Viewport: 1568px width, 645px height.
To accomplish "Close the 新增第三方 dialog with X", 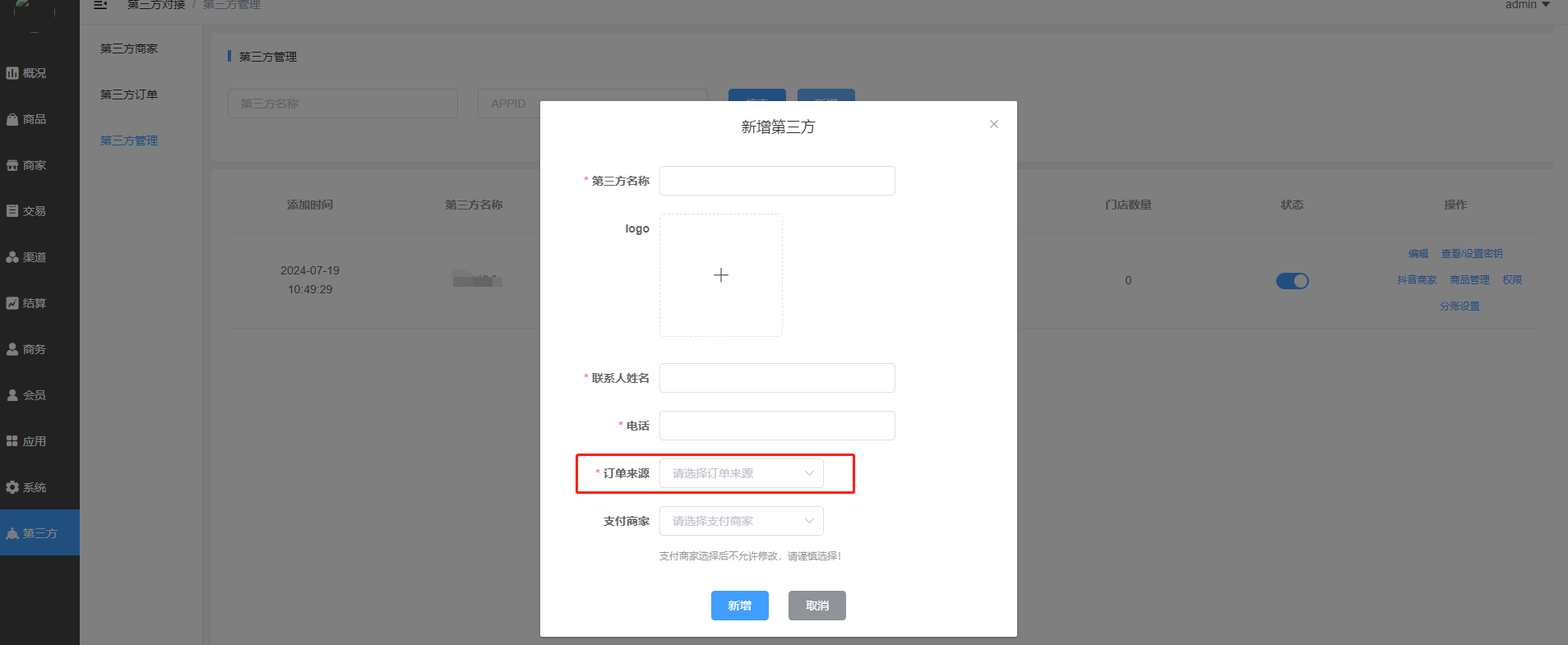I will 993,124.
